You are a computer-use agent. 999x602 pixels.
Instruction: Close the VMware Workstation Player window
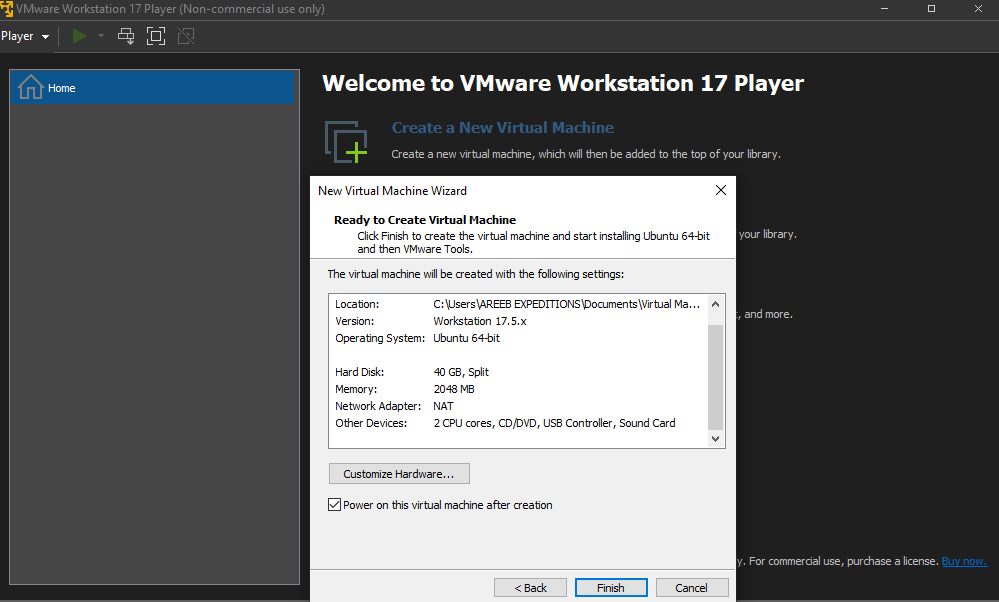(x=978, y=9)
